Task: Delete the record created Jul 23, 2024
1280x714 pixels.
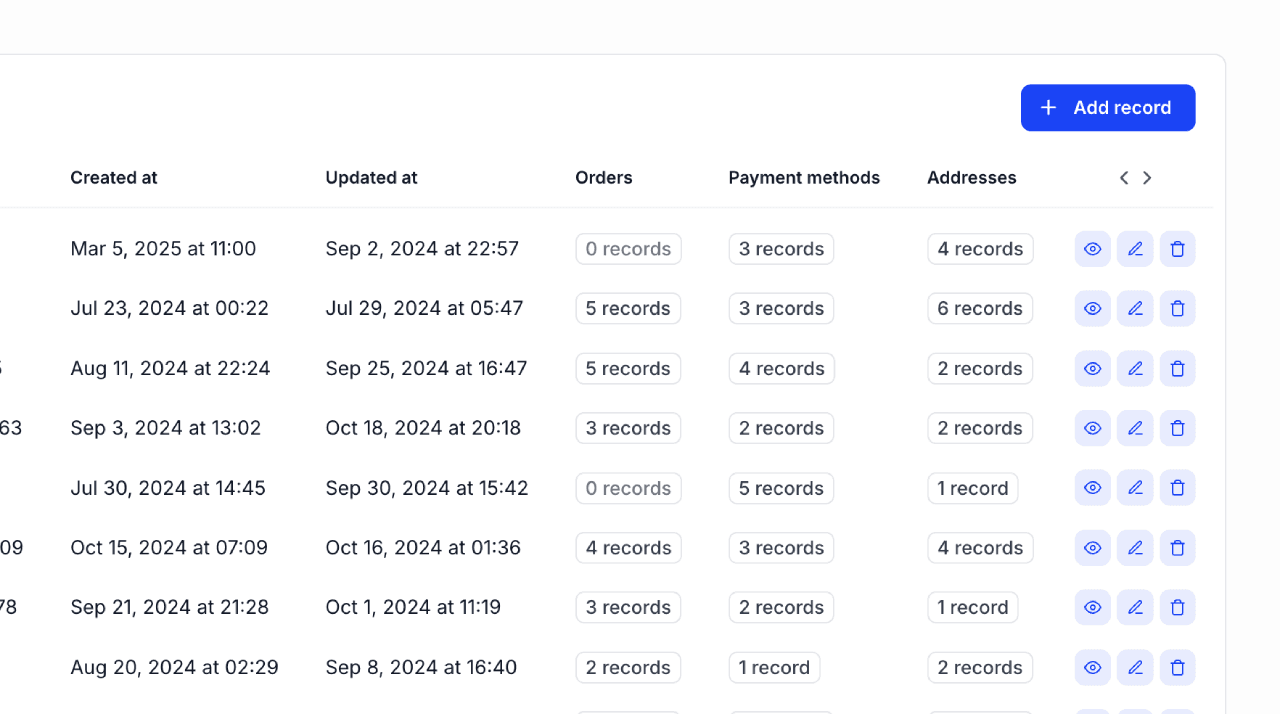Action: coord(1177,309)
